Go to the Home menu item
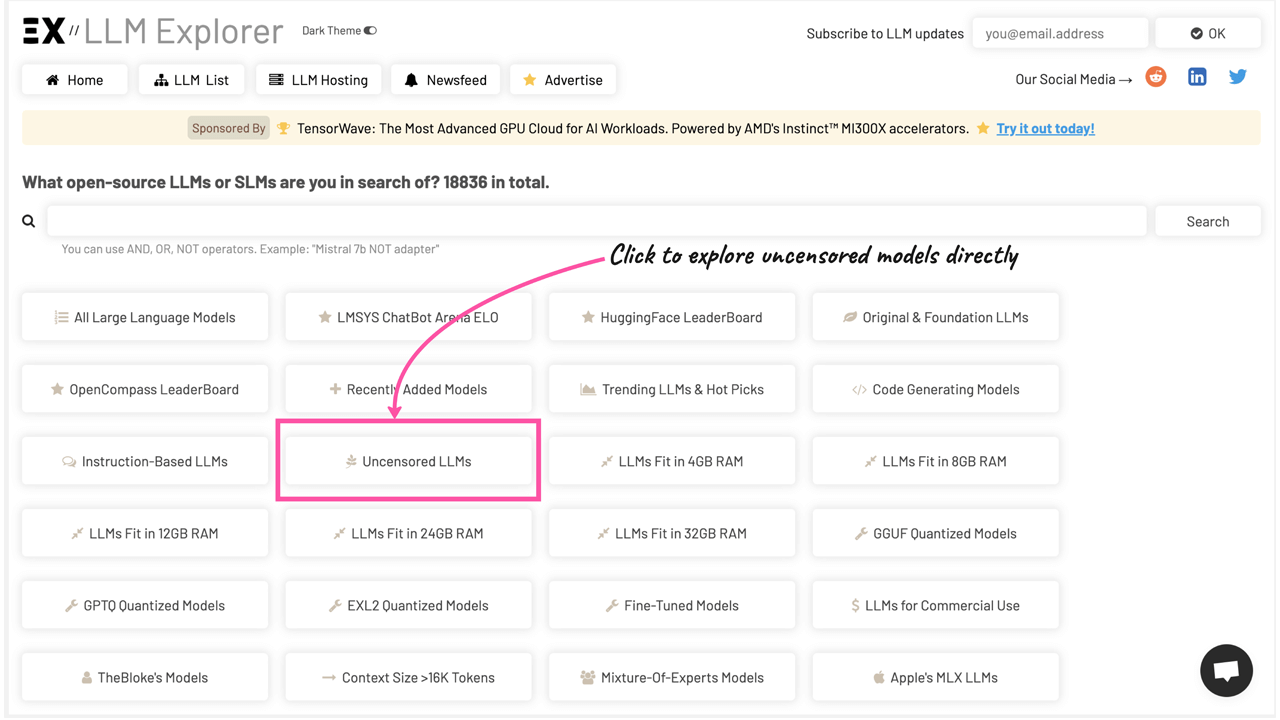Image resolution: width=1280 pixels, height=720 pixels. point(75,80)
